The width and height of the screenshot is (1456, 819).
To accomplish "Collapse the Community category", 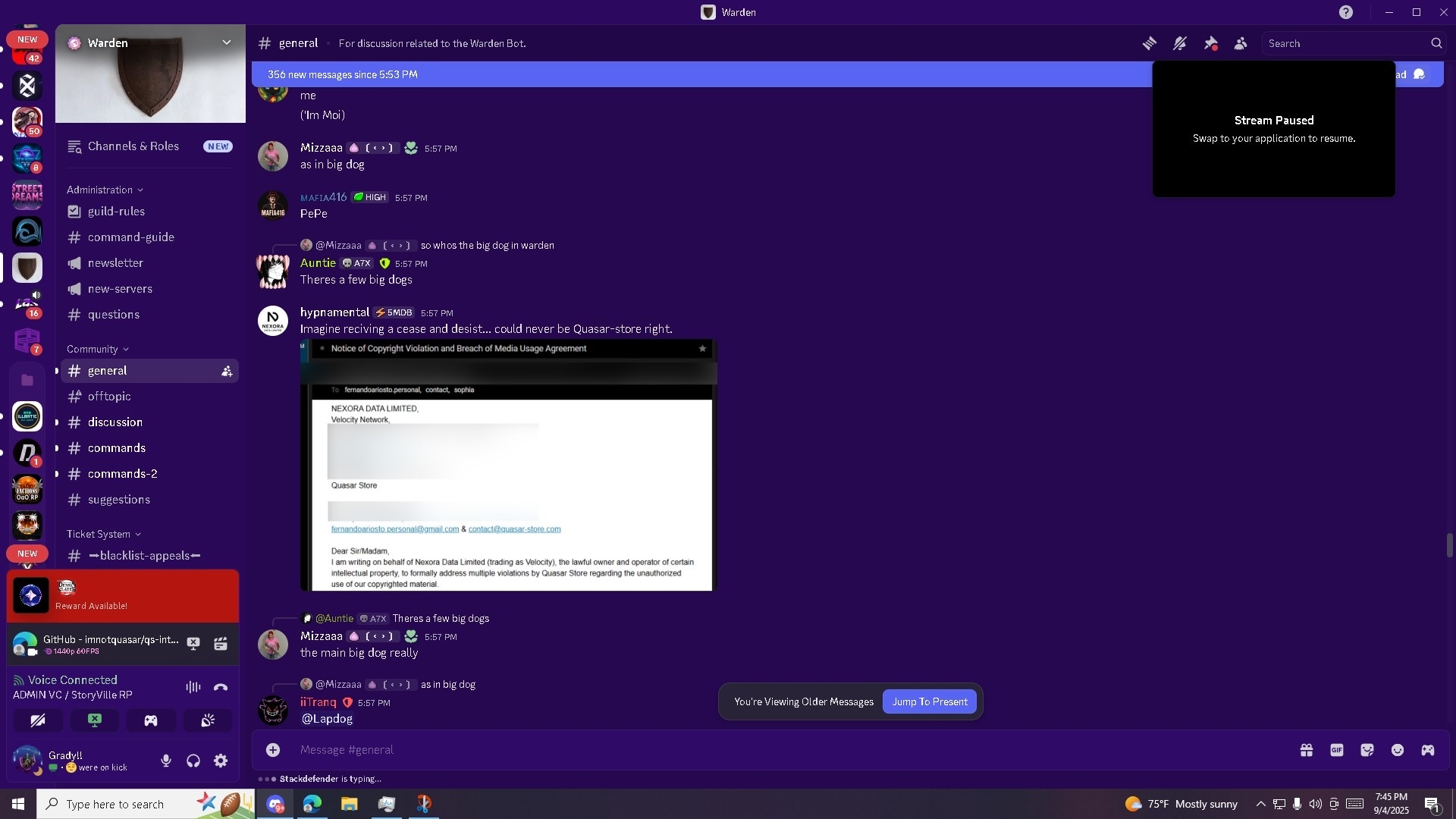I will pos(97,349).
